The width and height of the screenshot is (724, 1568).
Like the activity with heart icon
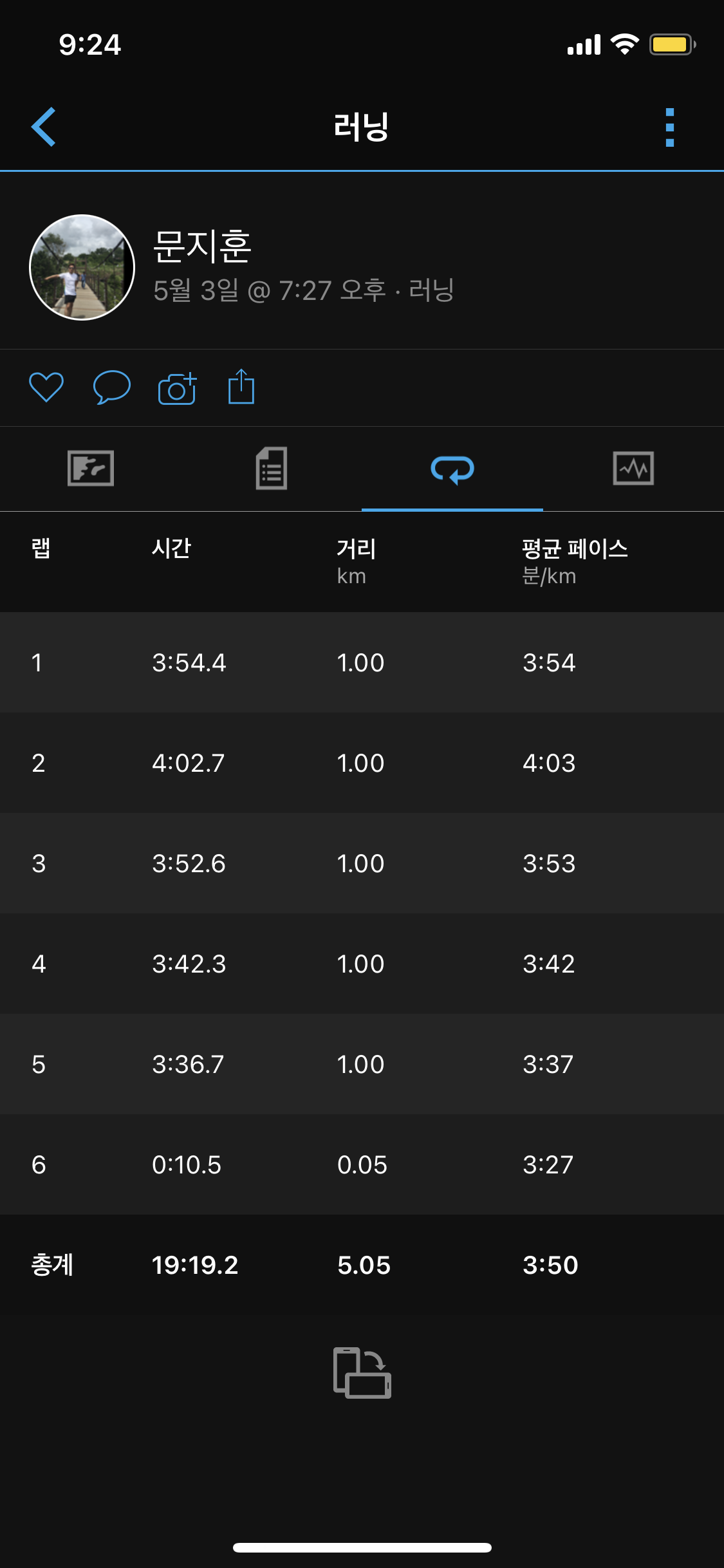46,387
